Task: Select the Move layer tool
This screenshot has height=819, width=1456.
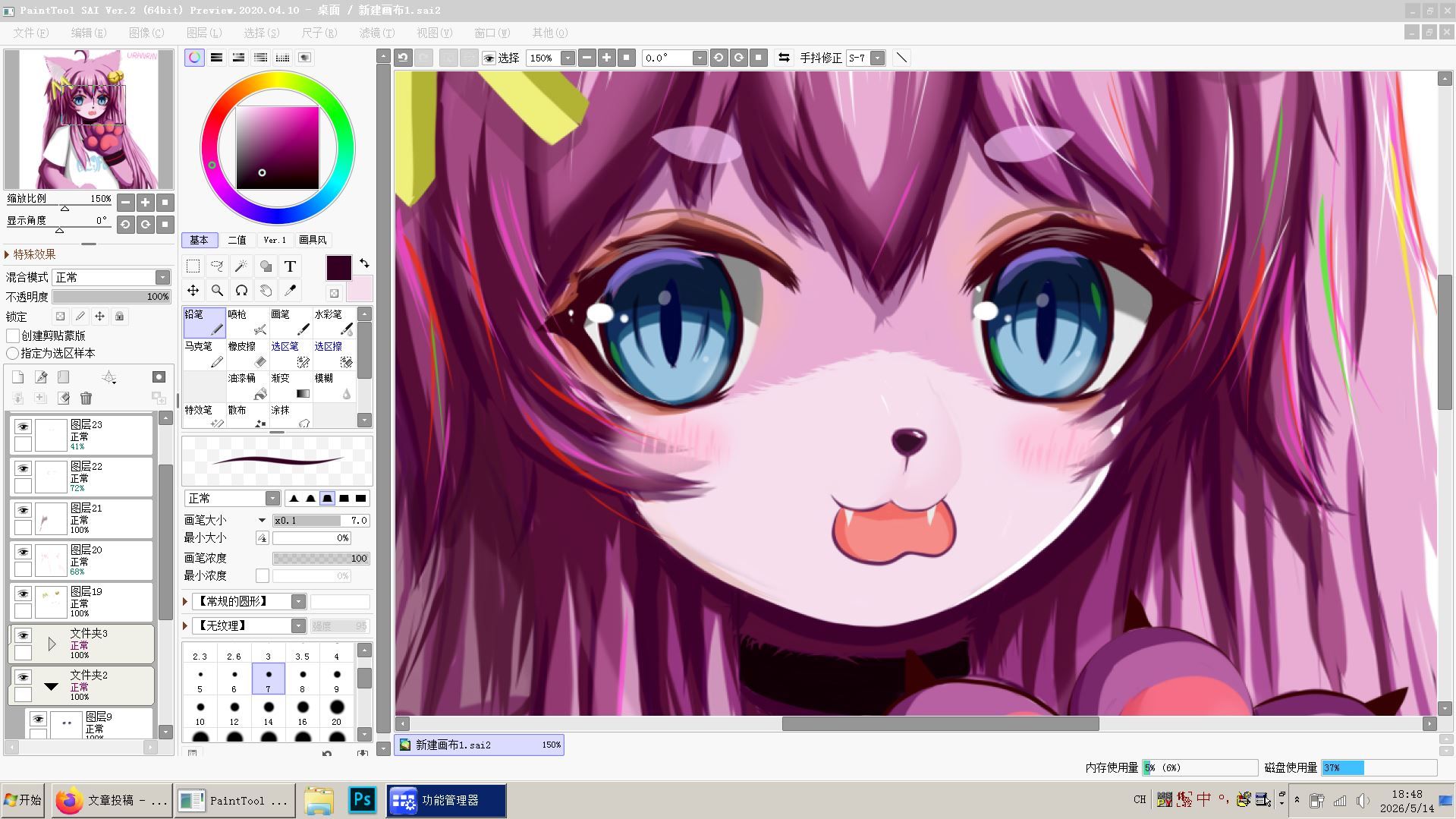Action: pyautogui.click(x=193, y=291)
